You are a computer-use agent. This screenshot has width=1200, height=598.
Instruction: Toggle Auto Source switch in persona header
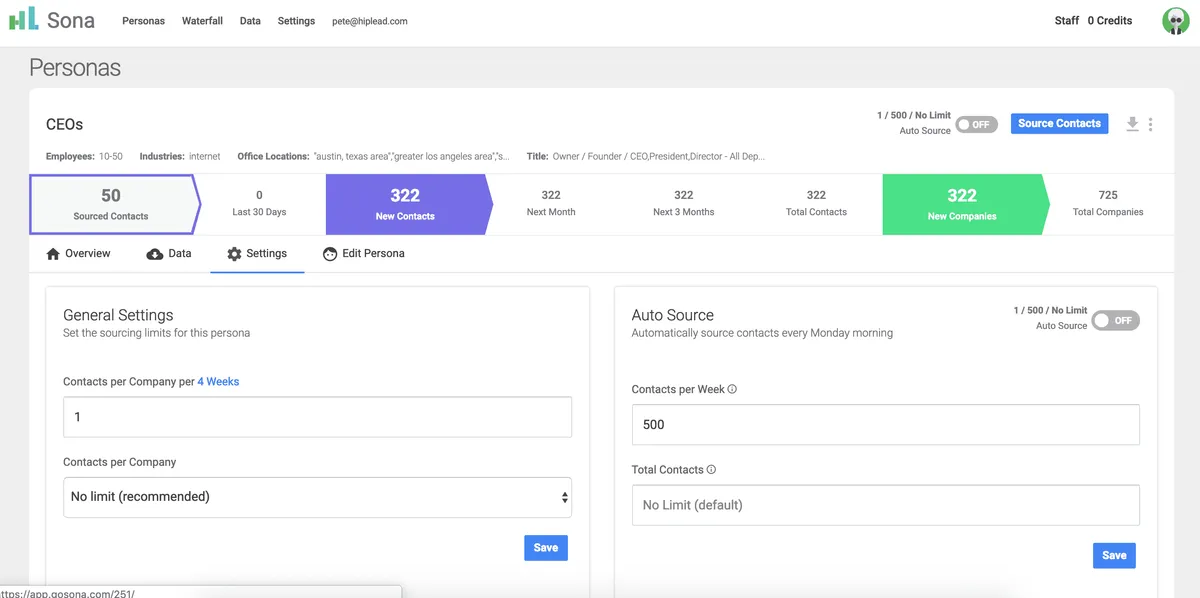(x=975, y=125)
